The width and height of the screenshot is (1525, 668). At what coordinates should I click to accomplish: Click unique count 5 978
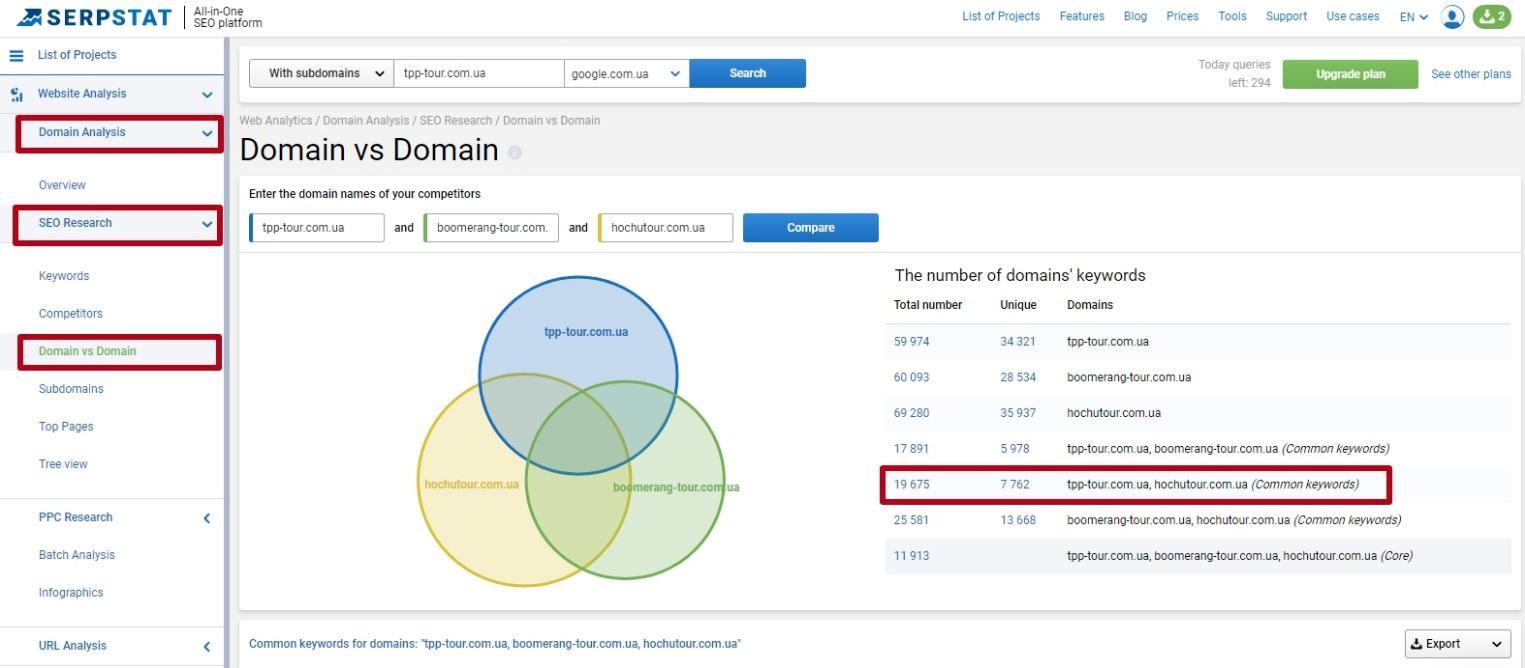pos(1015,449)
